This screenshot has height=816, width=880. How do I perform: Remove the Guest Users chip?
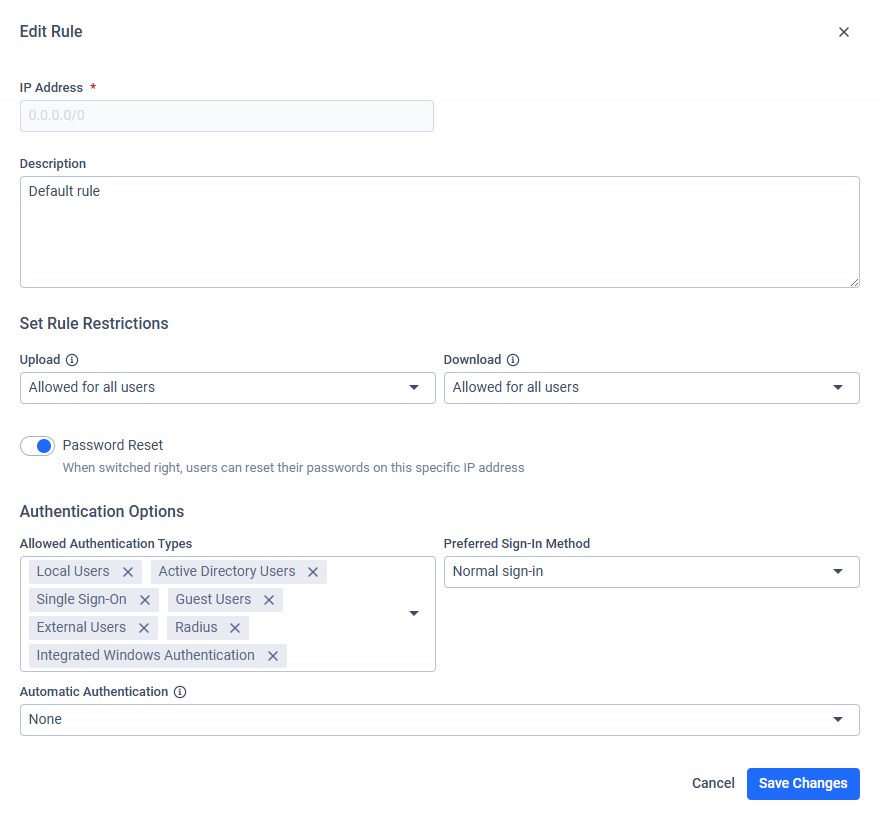point(269,600)
